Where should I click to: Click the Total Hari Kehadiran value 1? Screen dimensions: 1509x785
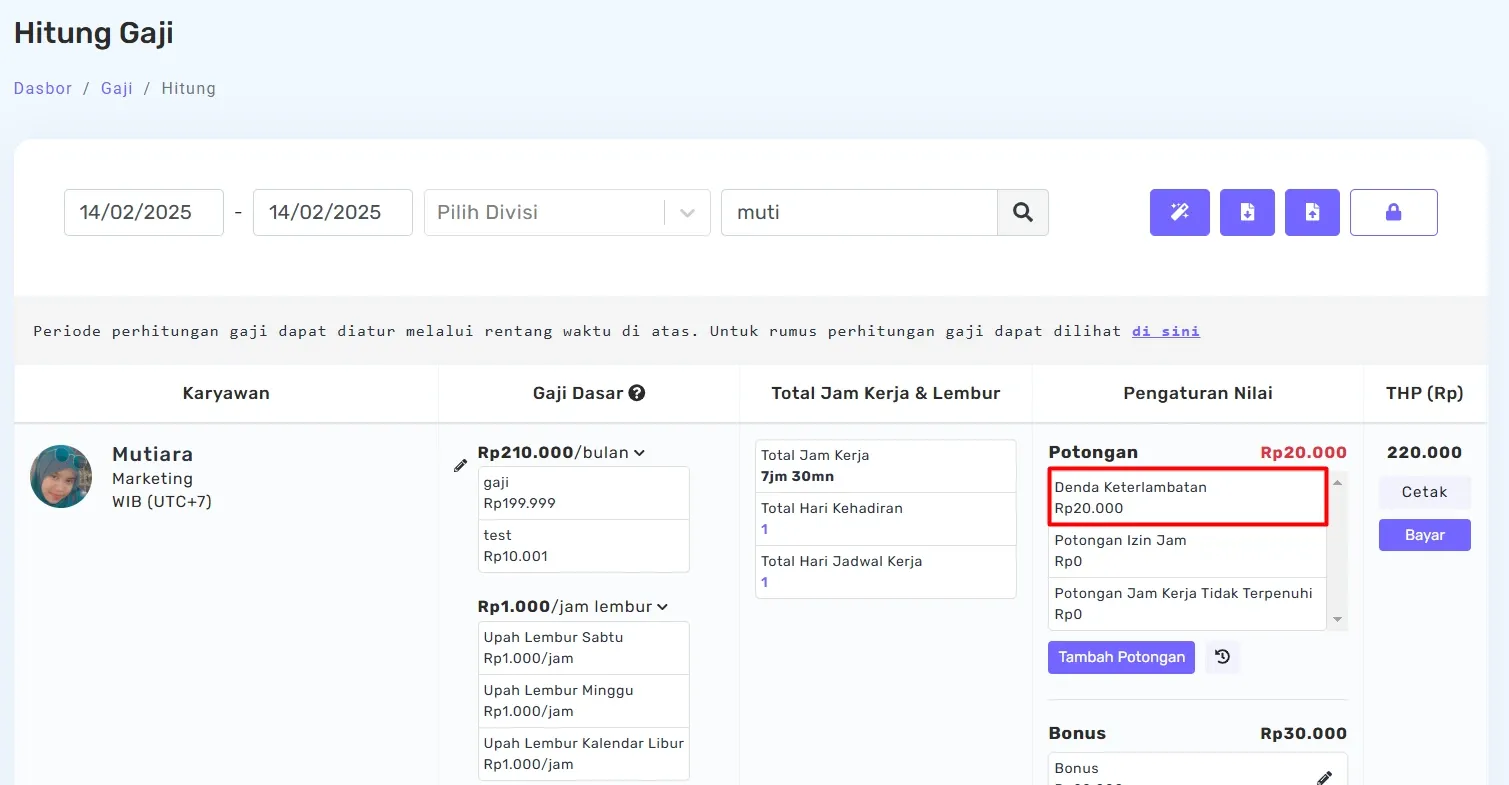[x=765, y=529]
